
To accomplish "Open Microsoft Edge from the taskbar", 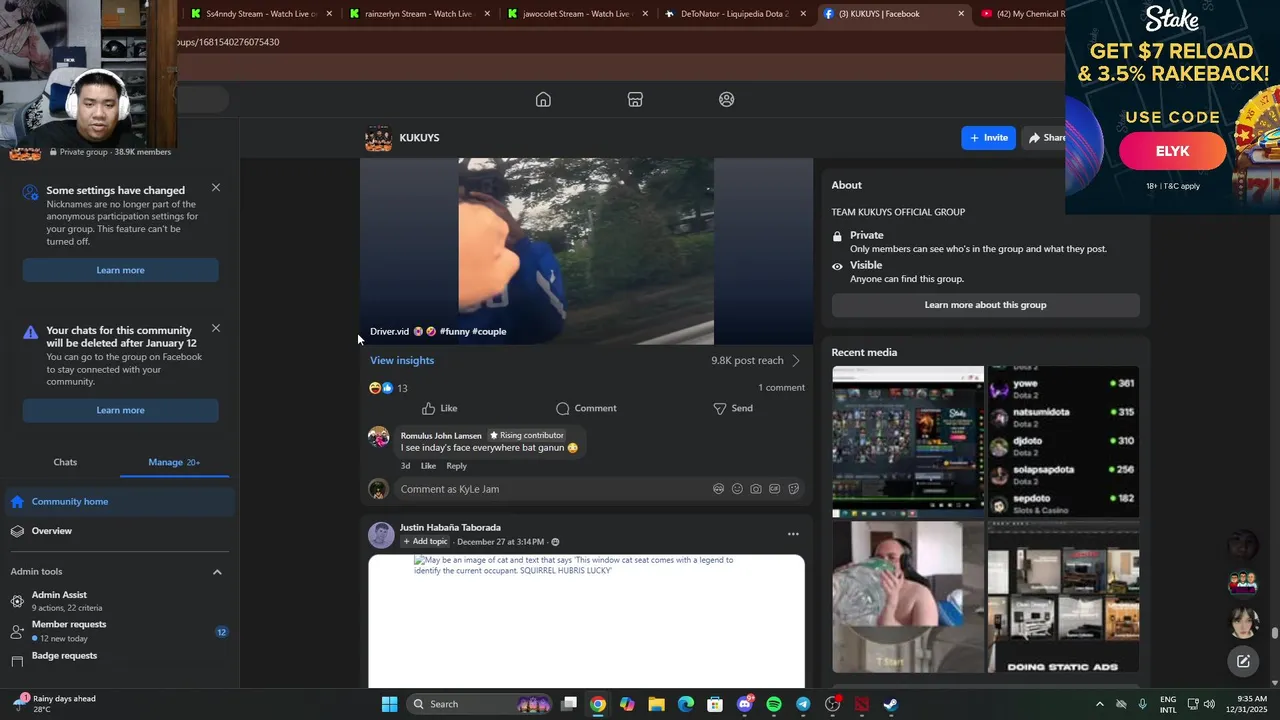I will (685, 704).
